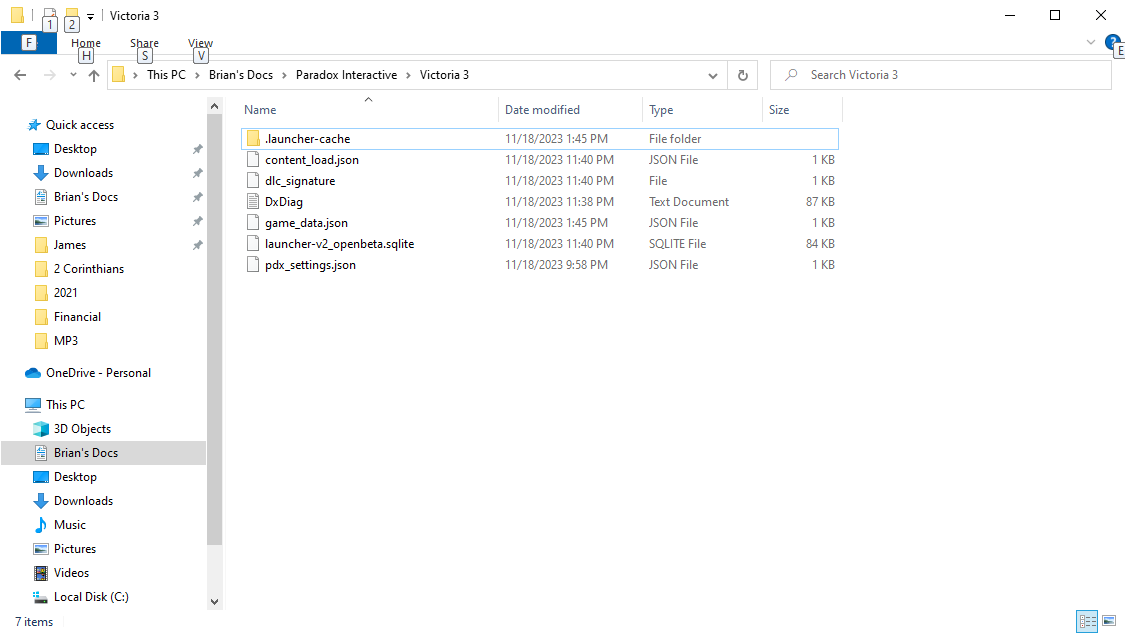Open Downloads under This PC
Screen dimensions: 1125x634
(x=83, y=501)
